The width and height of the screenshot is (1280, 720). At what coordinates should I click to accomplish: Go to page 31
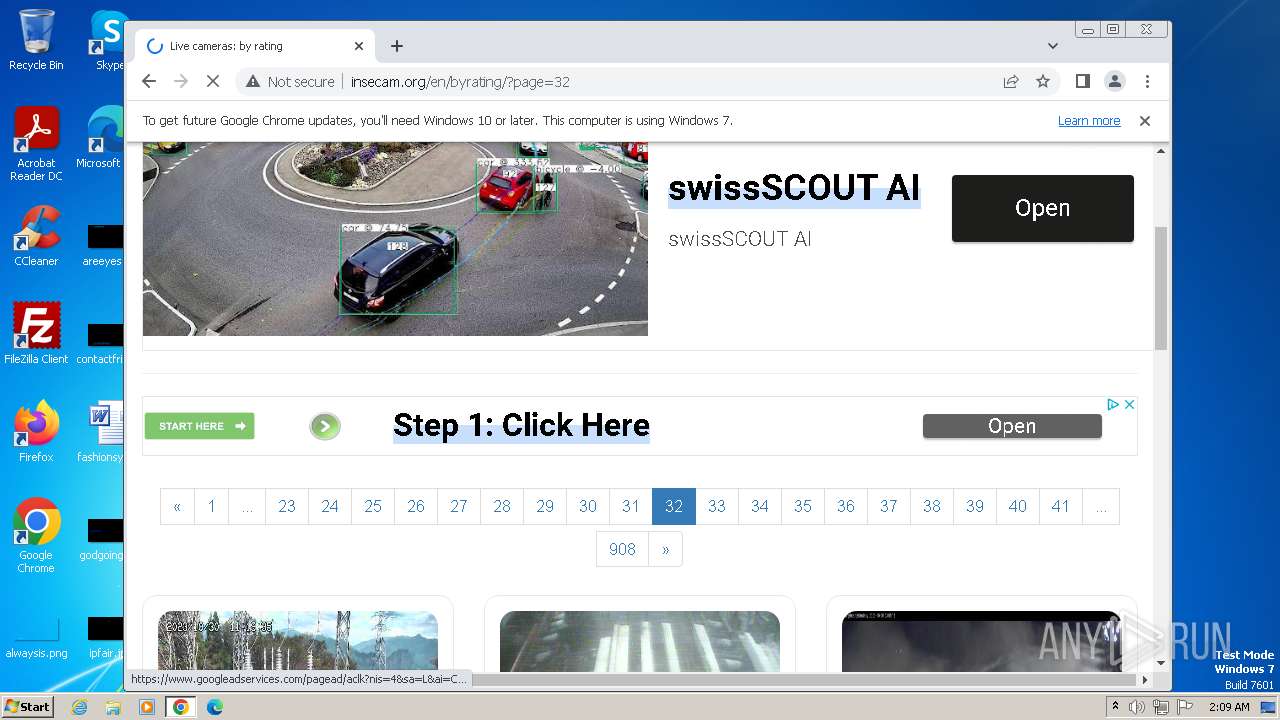[x=631, y=506]
